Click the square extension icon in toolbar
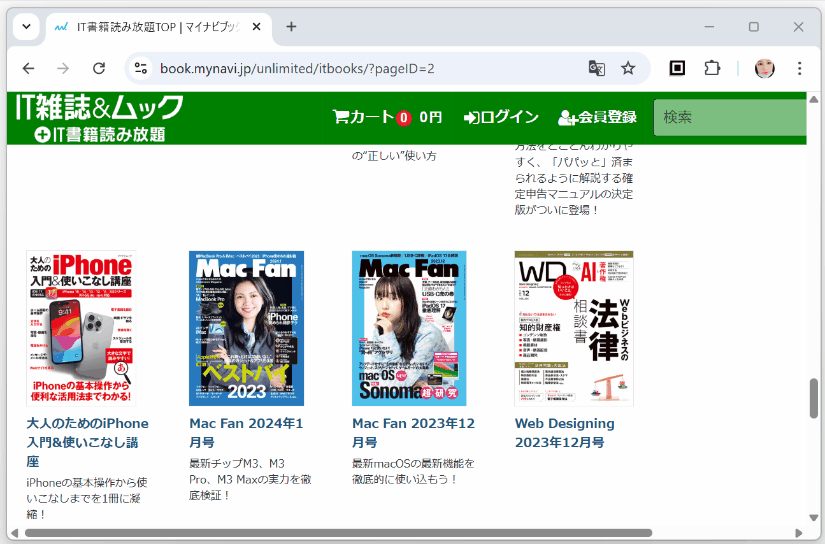 click(677, 68)
